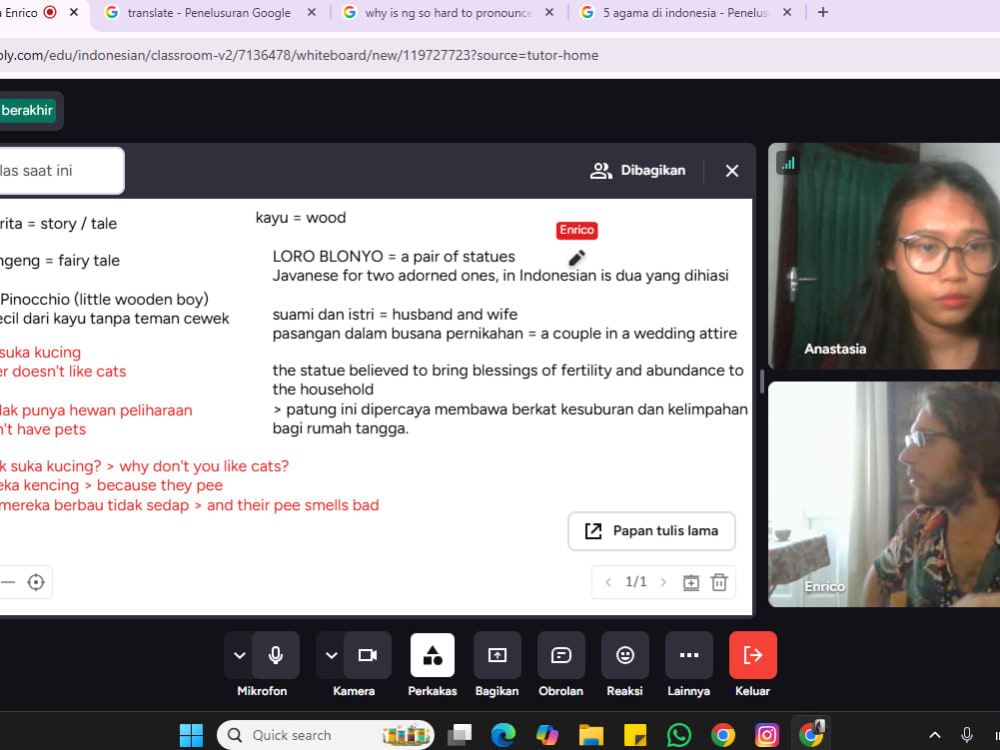Open Microsoft Edge from the taskbar
The image size is (1000, 750).
coord(503,735)
